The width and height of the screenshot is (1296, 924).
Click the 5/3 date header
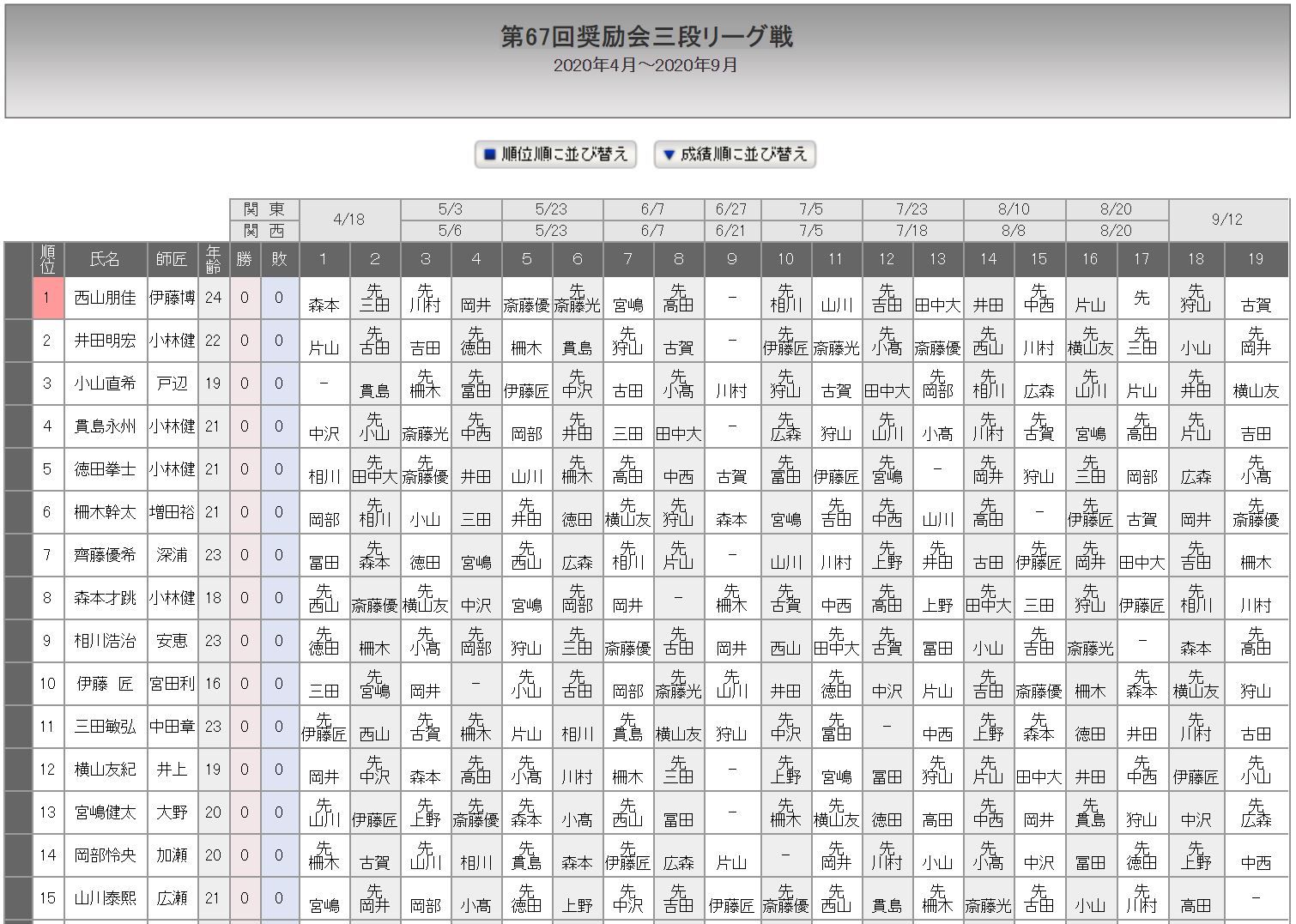pyautogui.click(x=450, y=209)
